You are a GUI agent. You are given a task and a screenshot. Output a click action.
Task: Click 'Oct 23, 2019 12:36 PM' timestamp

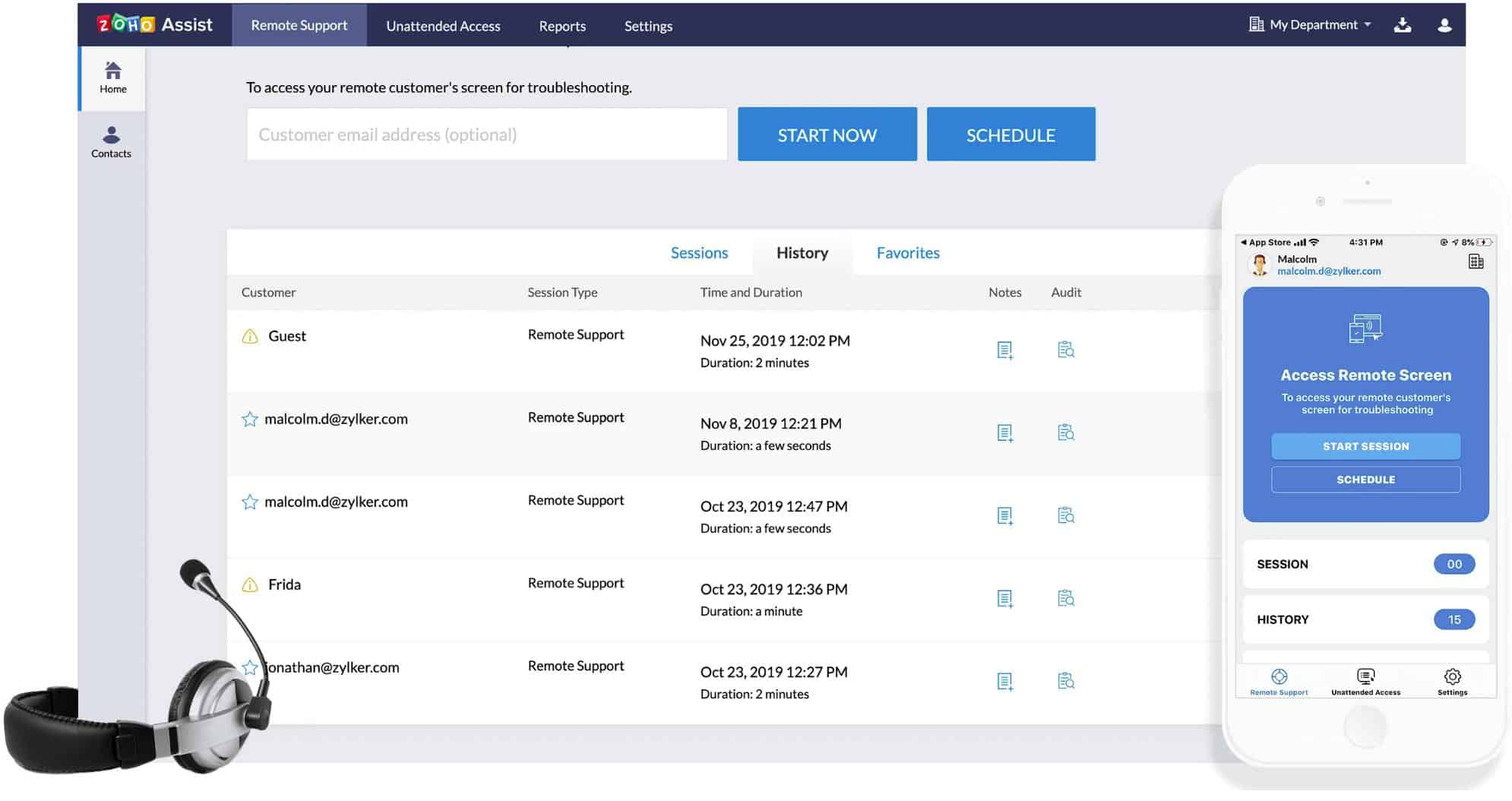point(773,590)
